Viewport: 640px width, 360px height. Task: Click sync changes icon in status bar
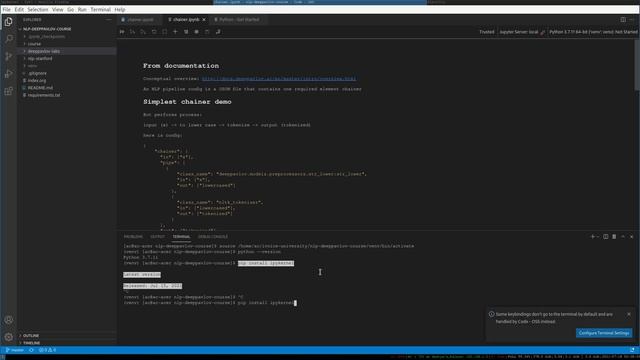31,350
